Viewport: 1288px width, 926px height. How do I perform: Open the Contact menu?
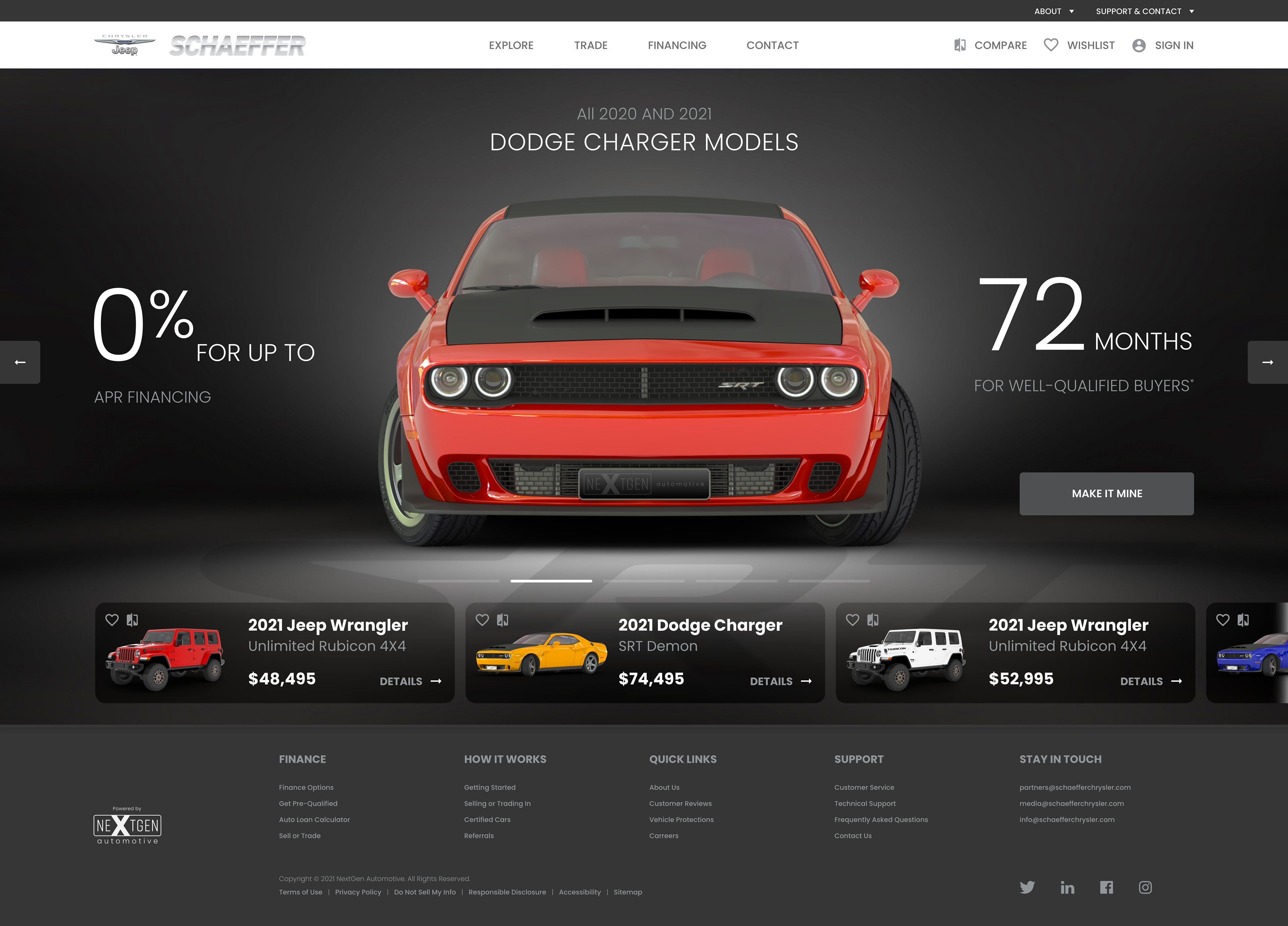(772, 45)
